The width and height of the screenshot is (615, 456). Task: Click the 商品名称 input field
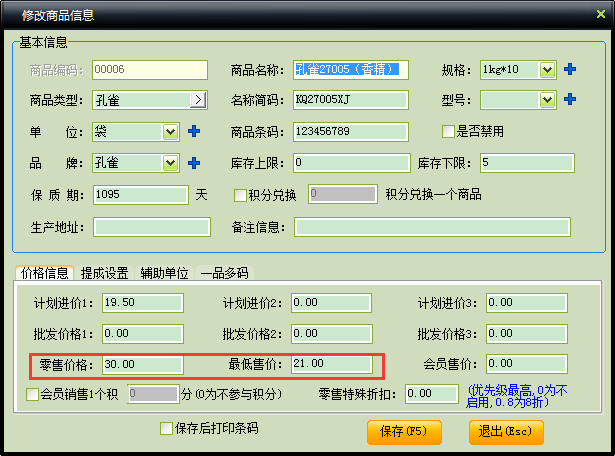tap(351, 70)
